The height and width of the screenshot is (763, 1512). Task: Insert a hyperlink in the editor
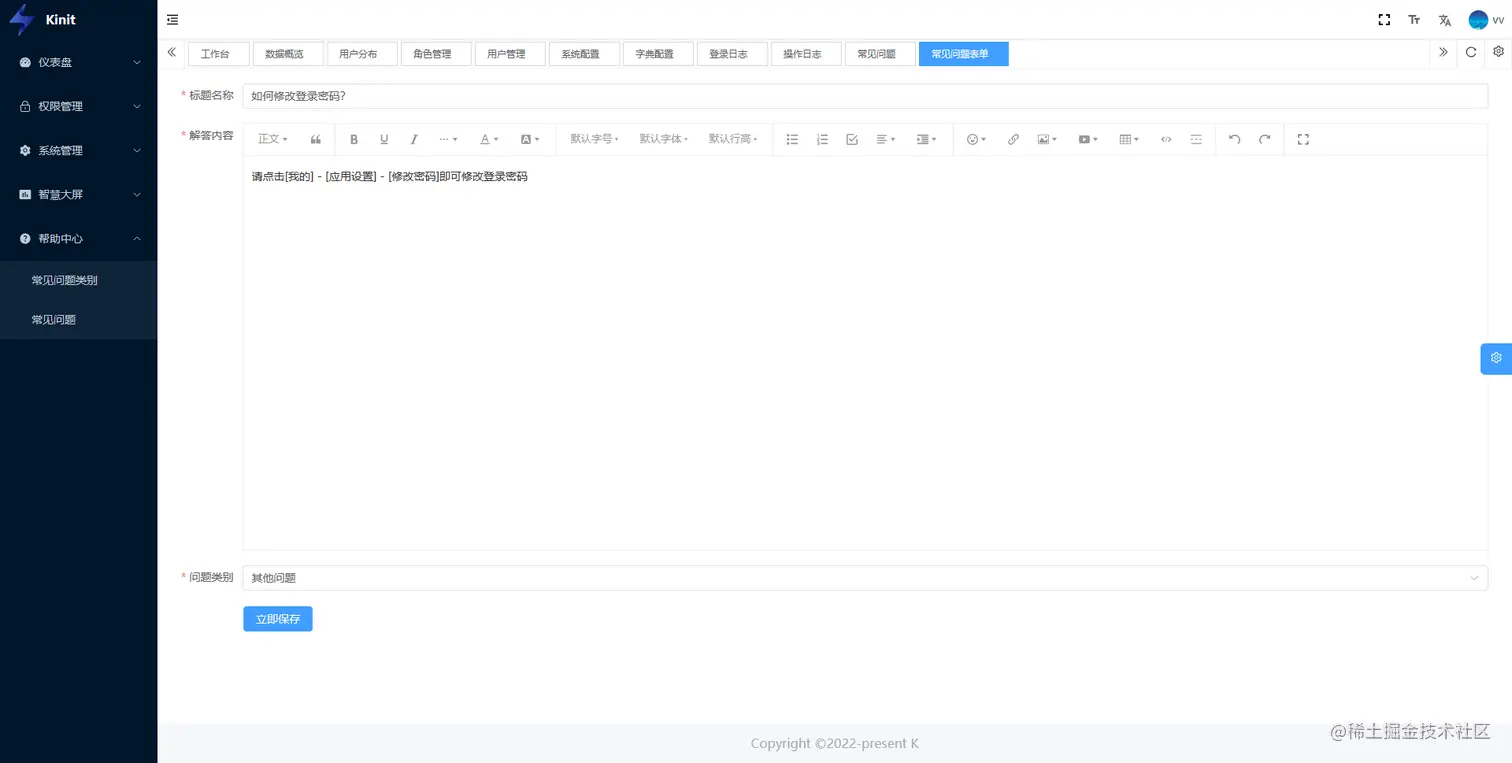pyautogui.click(x=1013, y=139)
